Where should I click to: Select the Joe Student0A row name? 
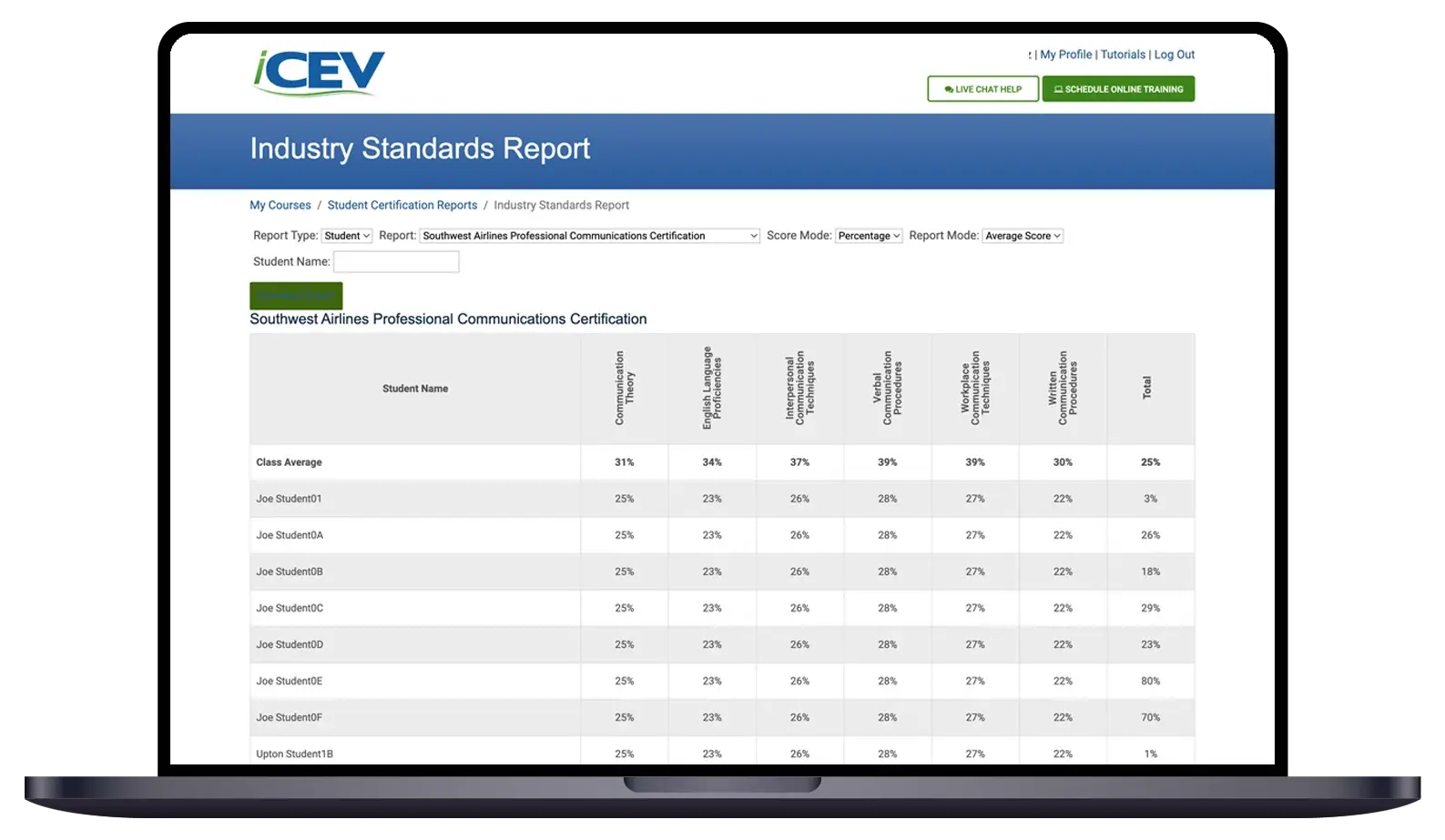pyautogui.click(x=290, y=535)
